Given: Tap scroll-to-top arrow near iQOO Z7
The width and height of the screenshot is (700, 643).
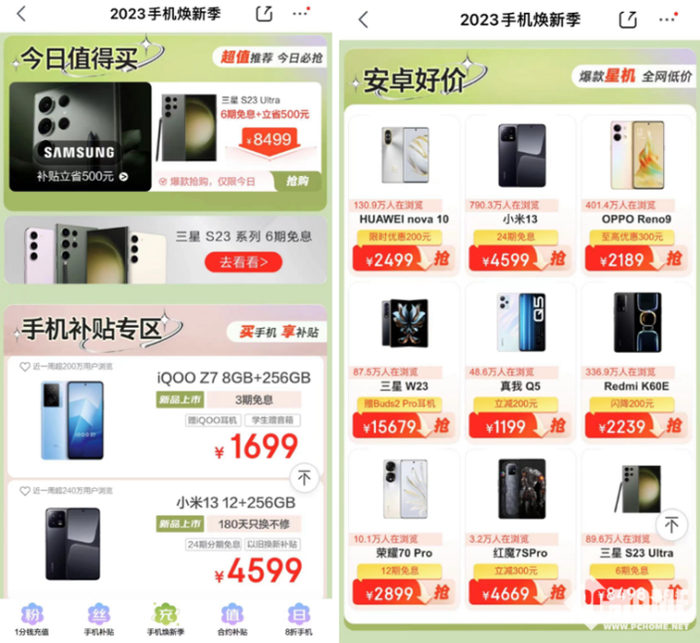Looking at the screenshot, I should click(304, 478).
